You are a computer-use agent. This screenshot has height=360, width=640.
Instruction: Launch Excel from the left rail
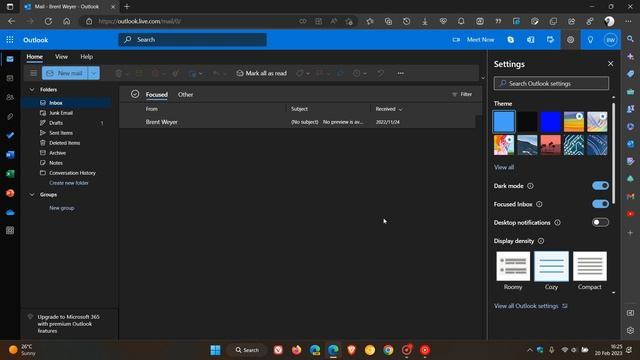pos(10,174)
